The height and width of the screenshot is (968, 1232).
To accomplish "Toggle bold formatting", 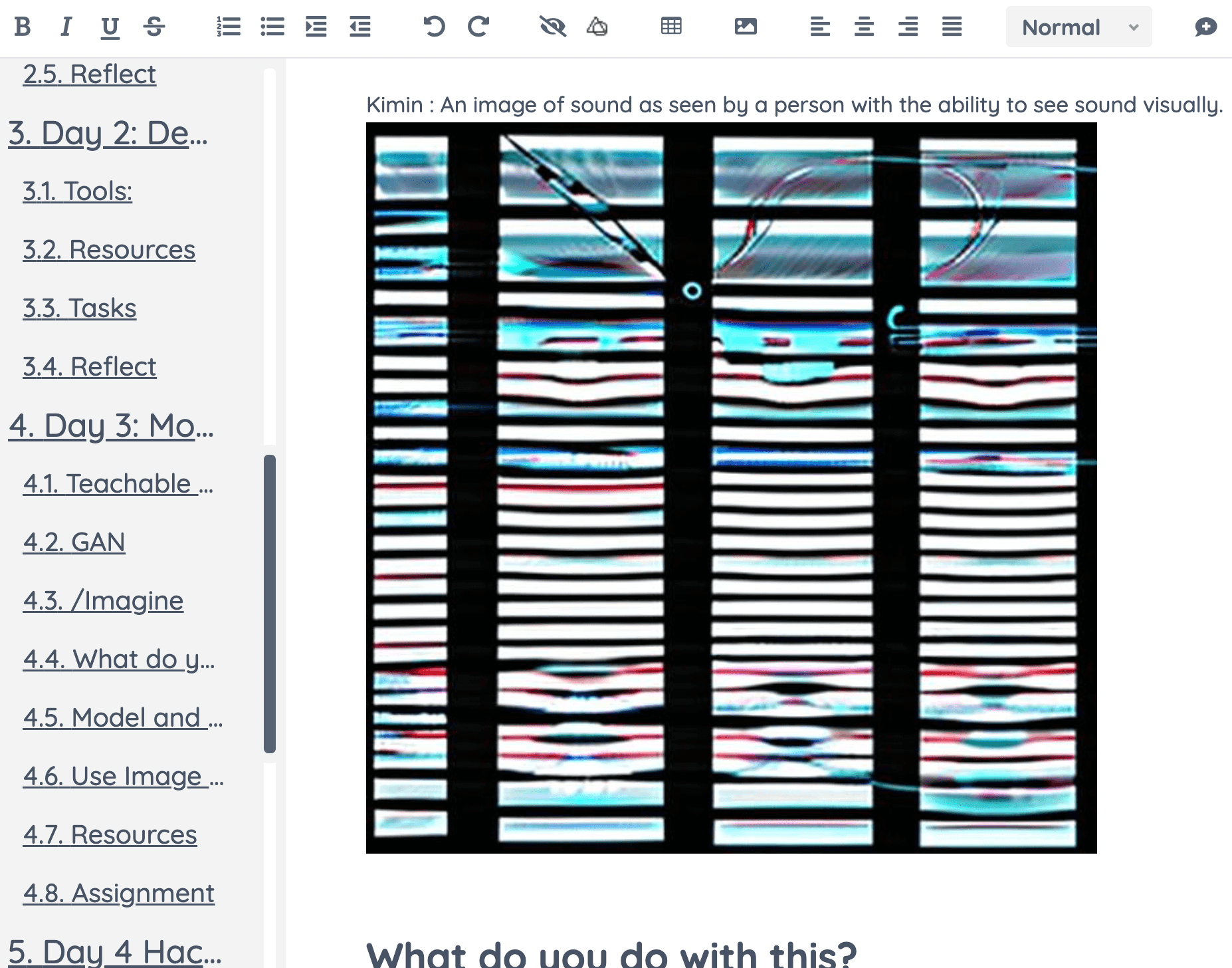I will coord(23,27).
